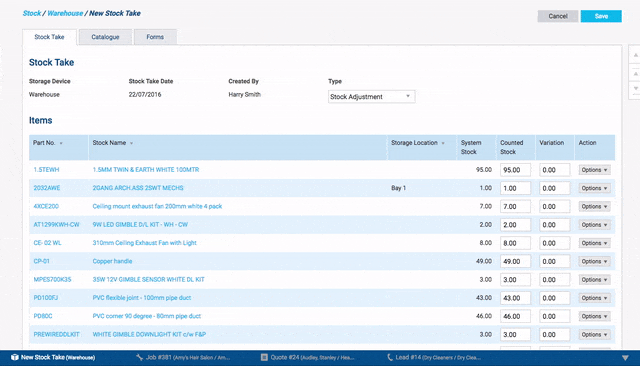This screenshot has width=640, height=366.
Task: Open Options menu for MPES700K35 row
Action: coord(594,280)
